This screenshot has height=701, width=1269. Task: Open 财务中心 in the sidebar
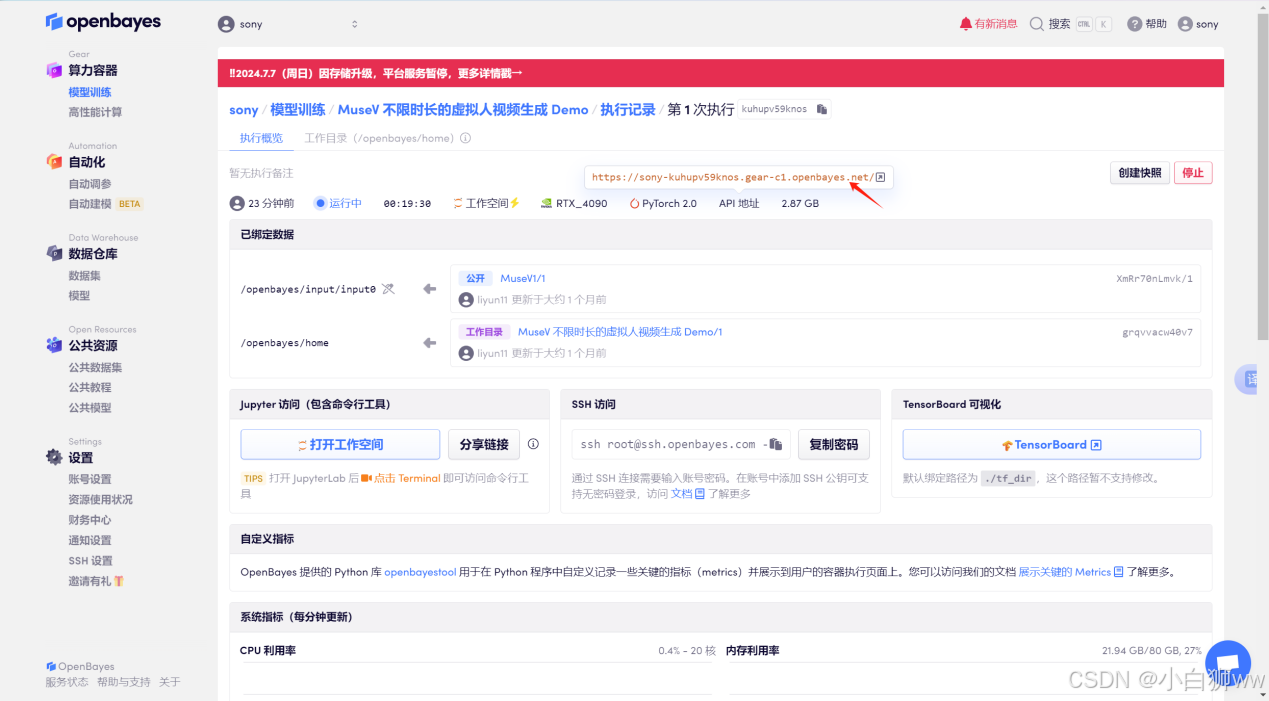coord(90,520)
